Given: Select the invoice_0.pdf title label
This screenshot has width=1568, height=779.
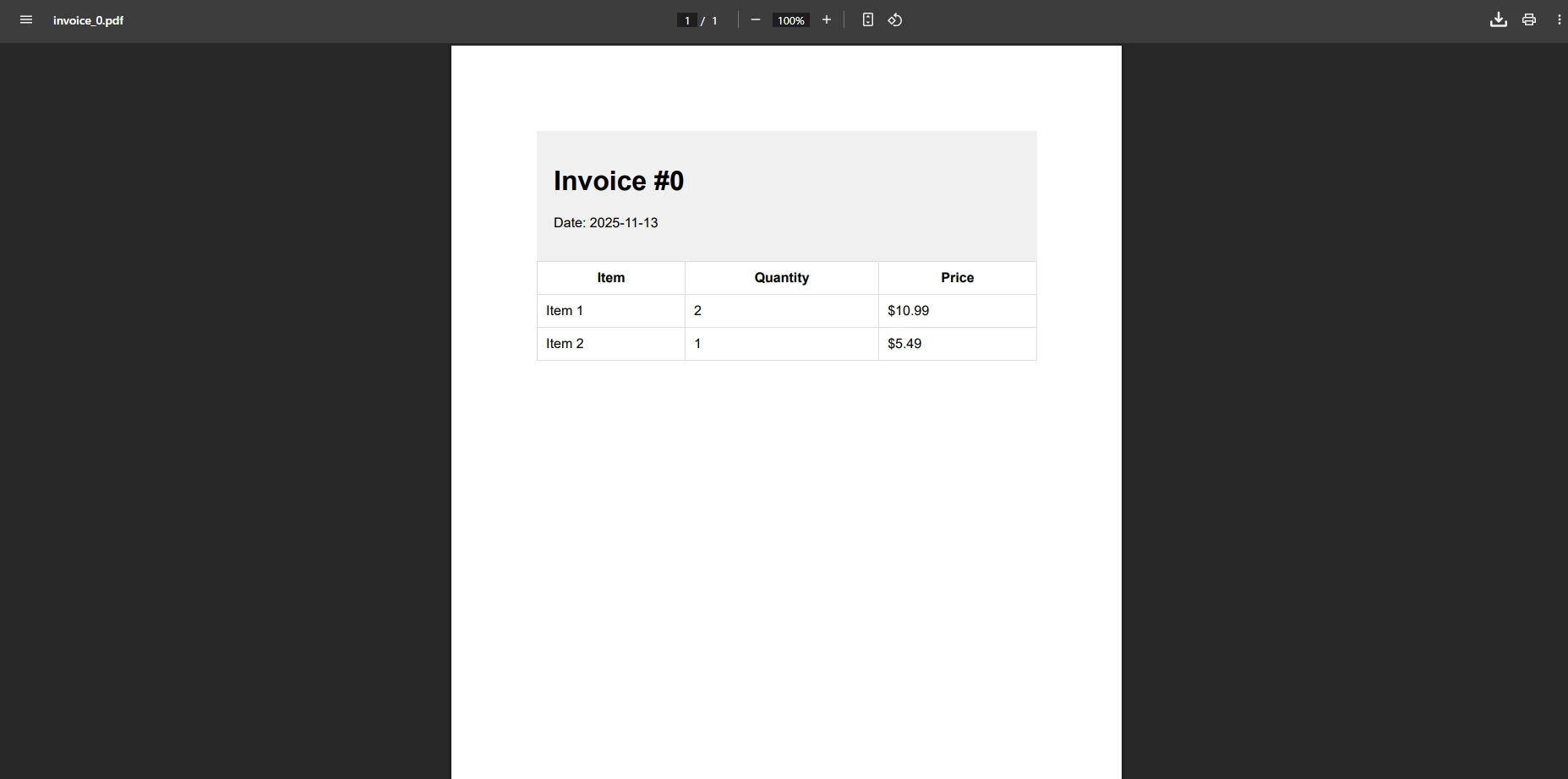Looking at the screenshot, I should click(x=89, y=20).
